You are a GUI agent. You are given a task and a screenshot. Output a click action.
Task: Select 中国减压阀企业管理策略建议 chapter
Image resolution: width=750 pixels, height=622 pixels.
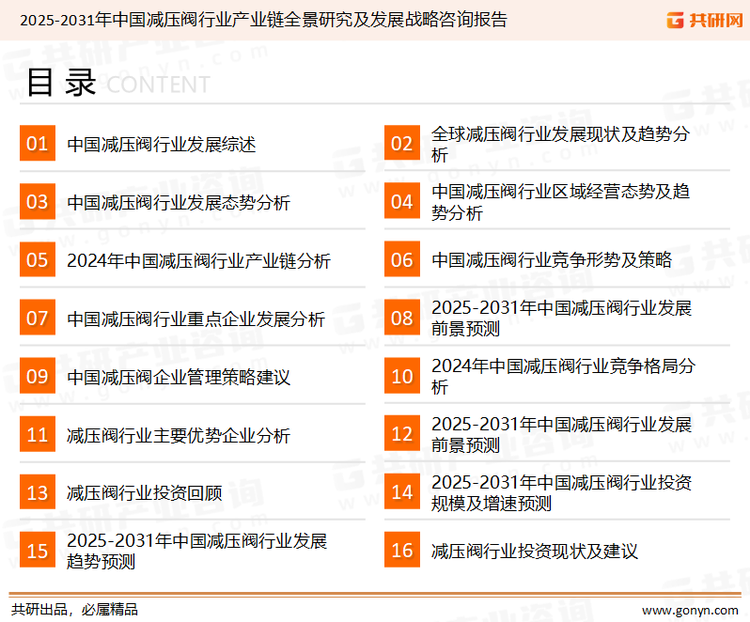point(178,377)
